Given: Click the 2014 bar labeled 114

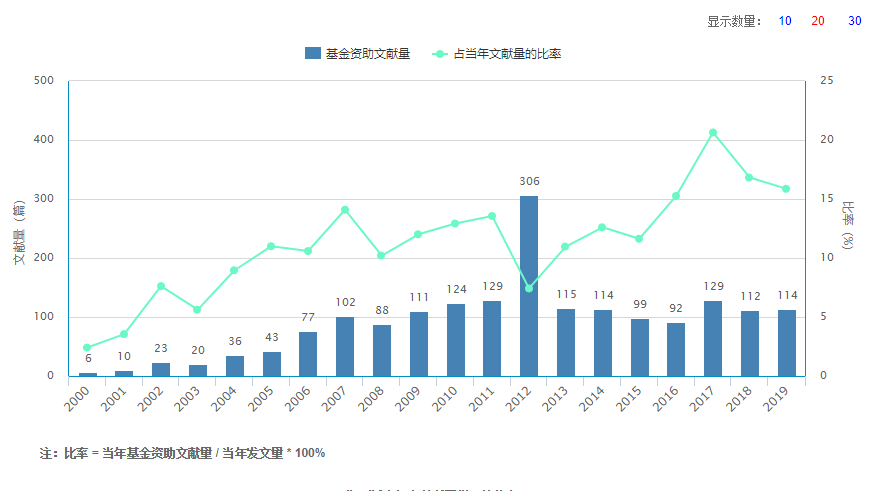Looking at the screenshot, I should click(603, 343).
